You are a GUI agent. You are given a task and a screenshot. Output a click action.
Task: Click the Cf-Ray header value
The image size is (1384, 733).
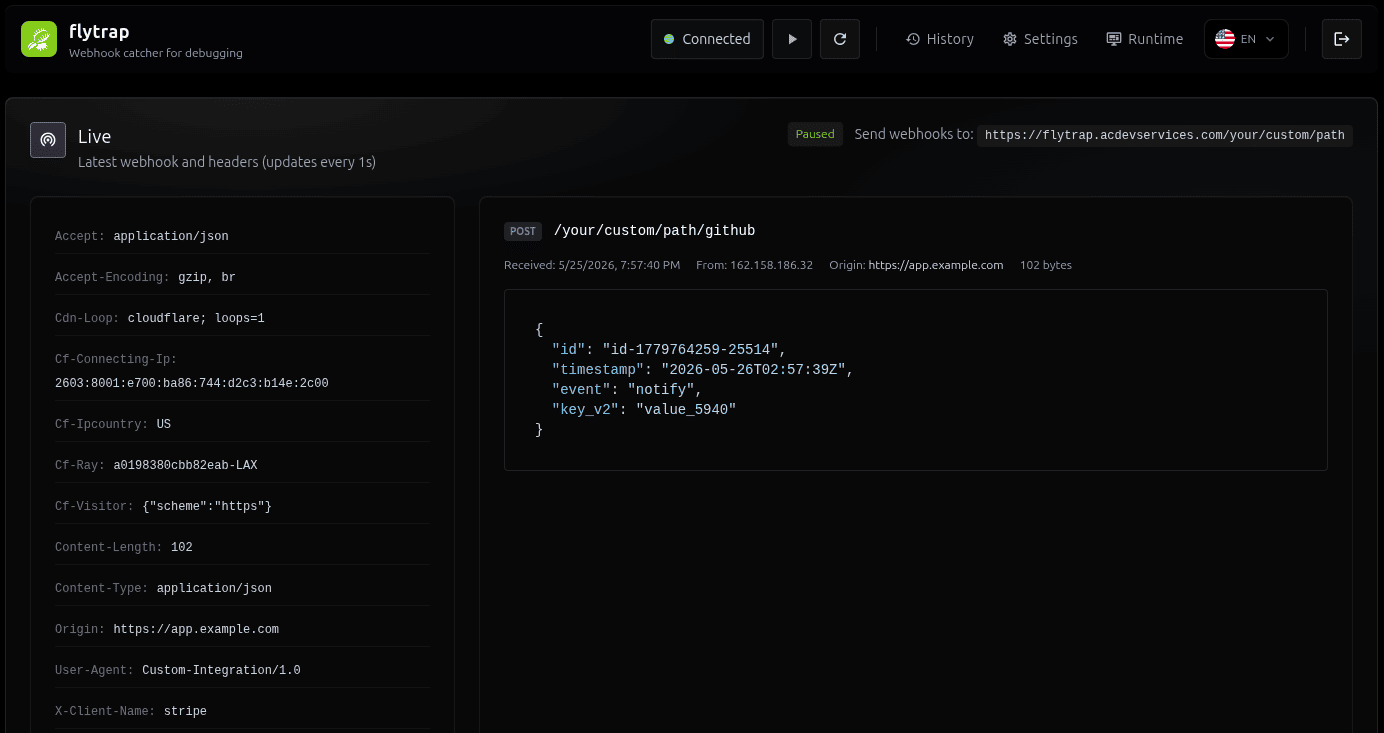[x=186, y=465]
